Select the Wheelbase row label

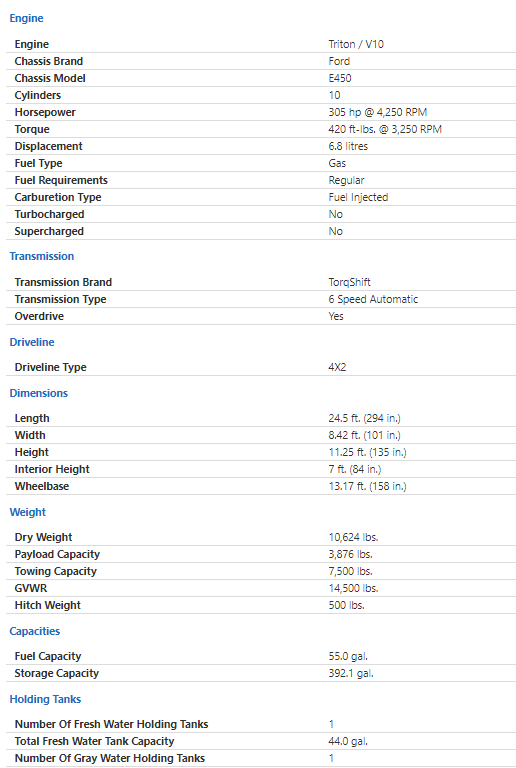pos(42,486)
